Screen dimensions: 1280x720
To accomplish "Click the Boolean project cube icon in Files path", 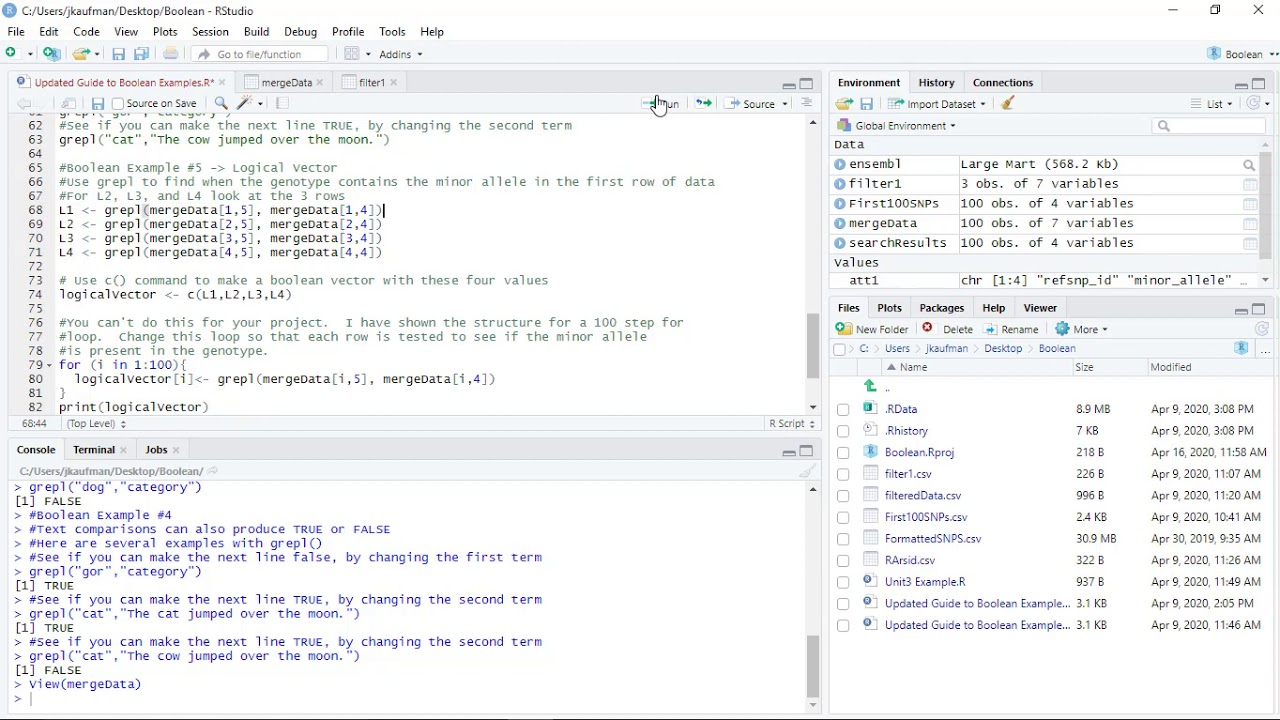I will 1241,349.
